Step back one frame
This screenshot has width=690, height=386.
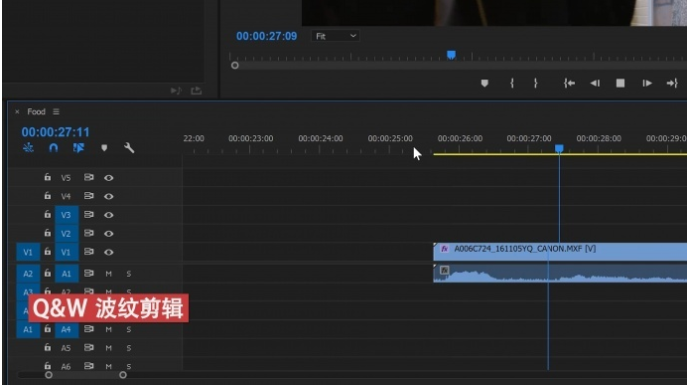click(595, 83)
